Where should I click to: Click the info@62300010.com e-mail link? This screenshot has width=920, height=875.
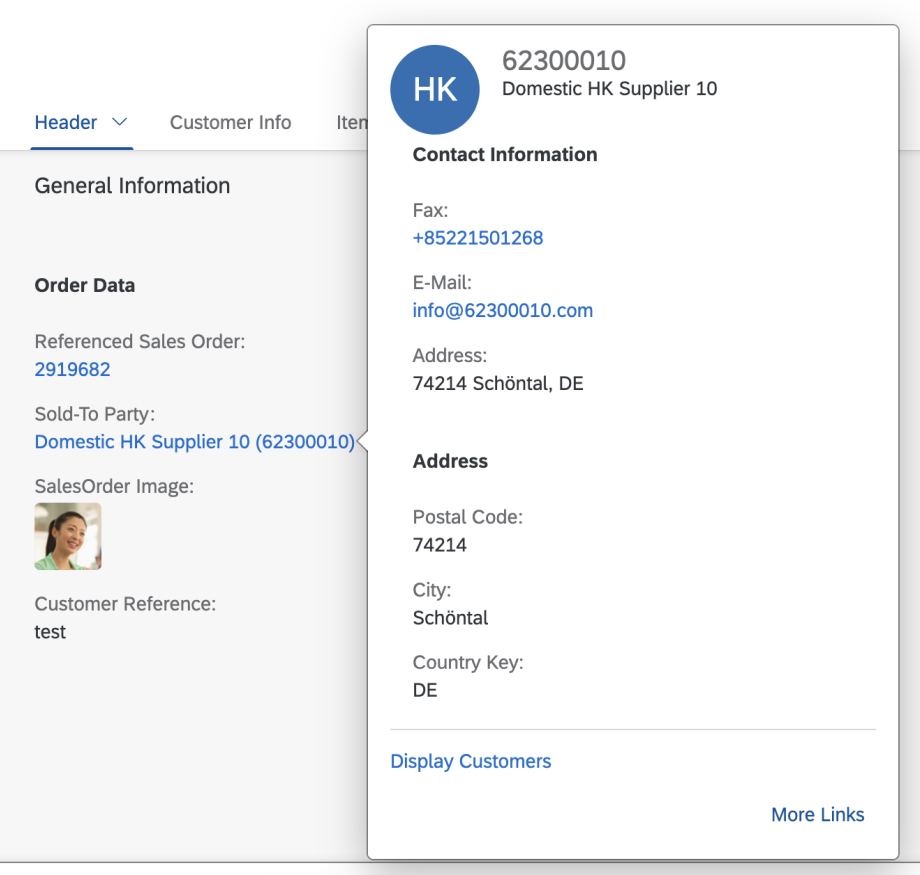pyautogui.click(x=502, y=310)
